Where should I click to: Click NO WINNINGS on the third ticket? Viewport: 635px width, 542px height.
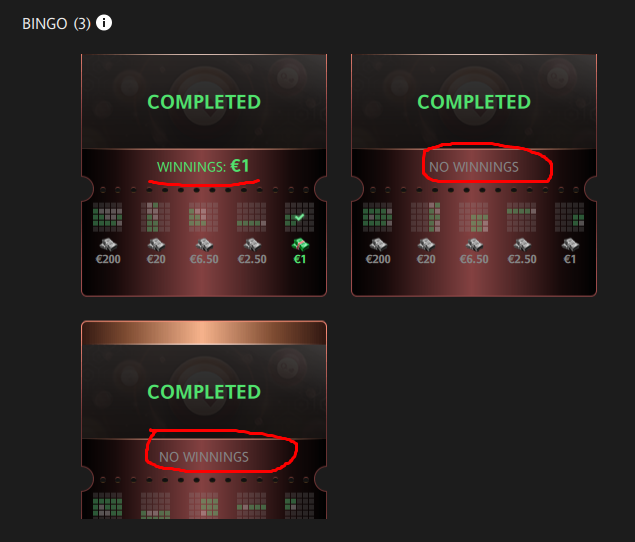(204, 457)
